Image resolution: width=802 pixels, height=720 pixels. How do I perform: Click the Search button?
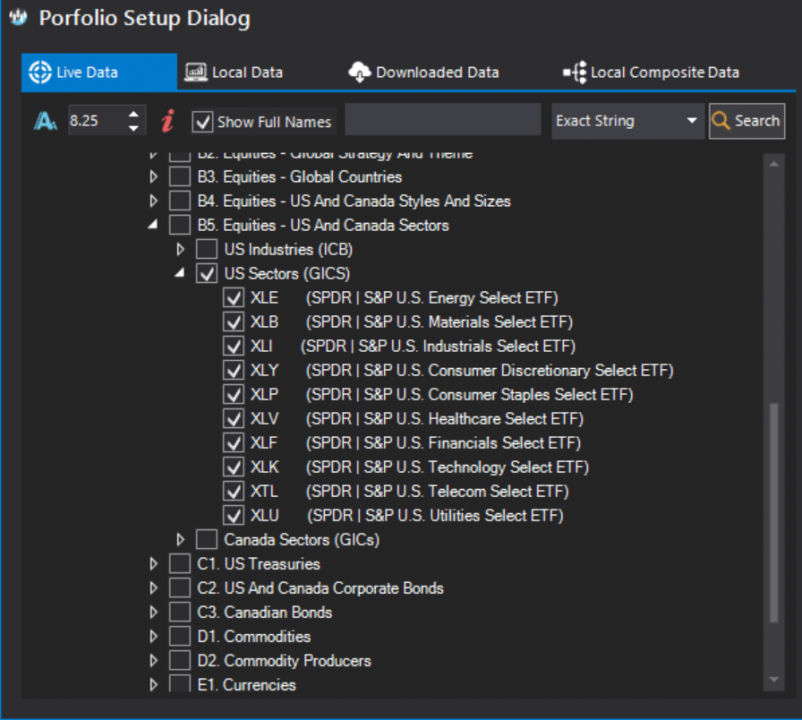[x=747, y=121]
